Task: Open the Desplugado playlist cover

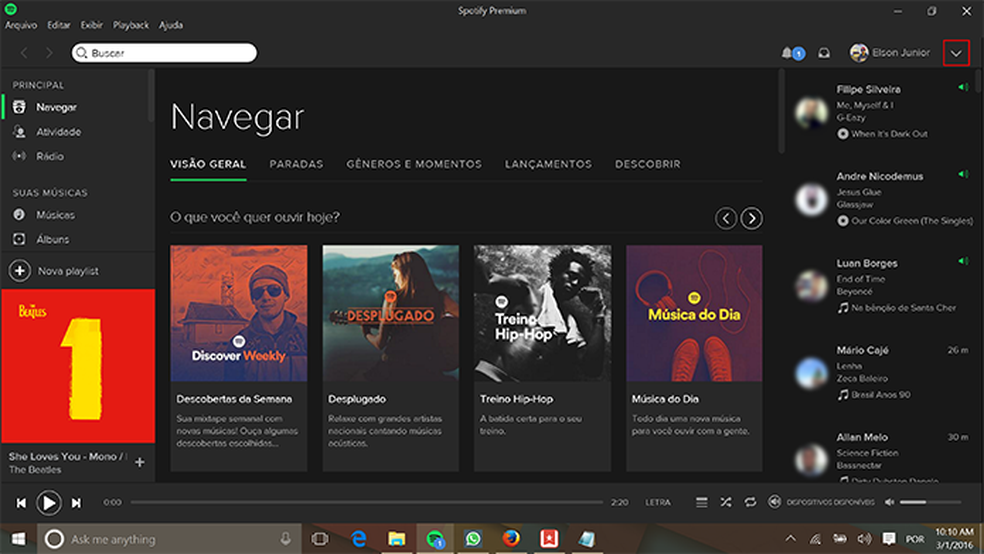Action: [x=390, y=313]
